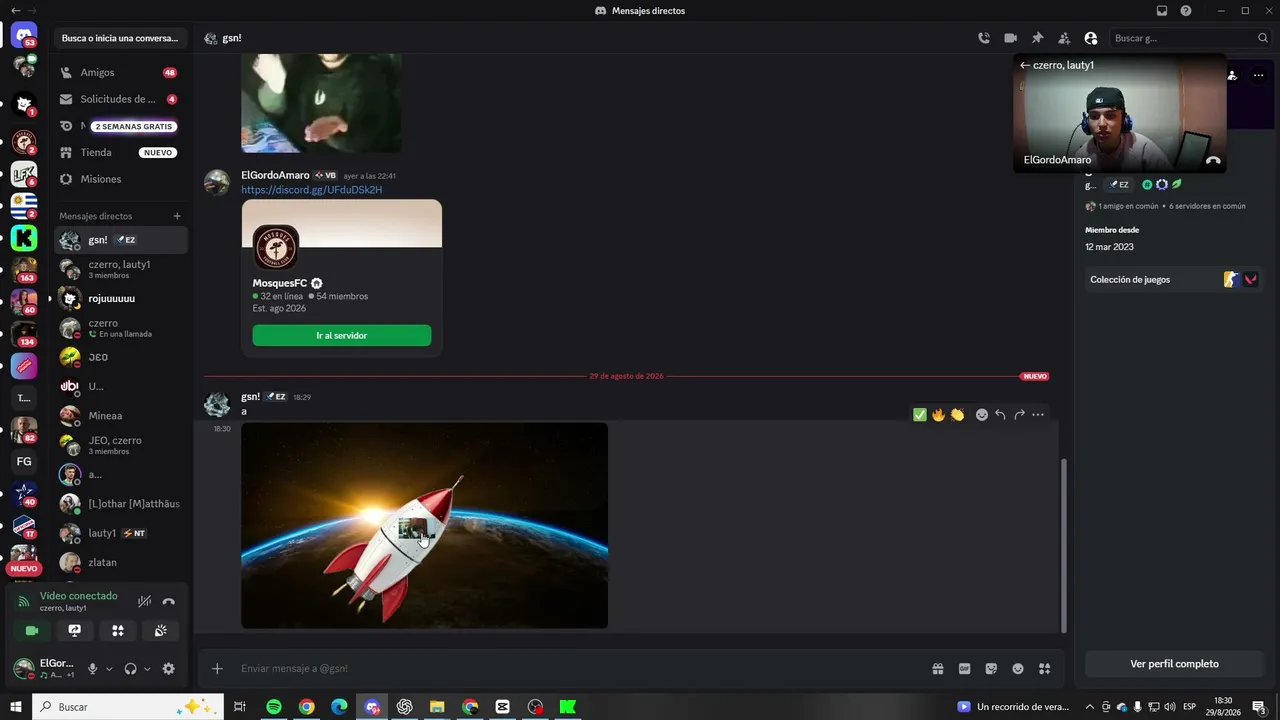This screenshot has height=720, width=1280.
Task: React with the green check emoji
Action: tap(920, 415)
